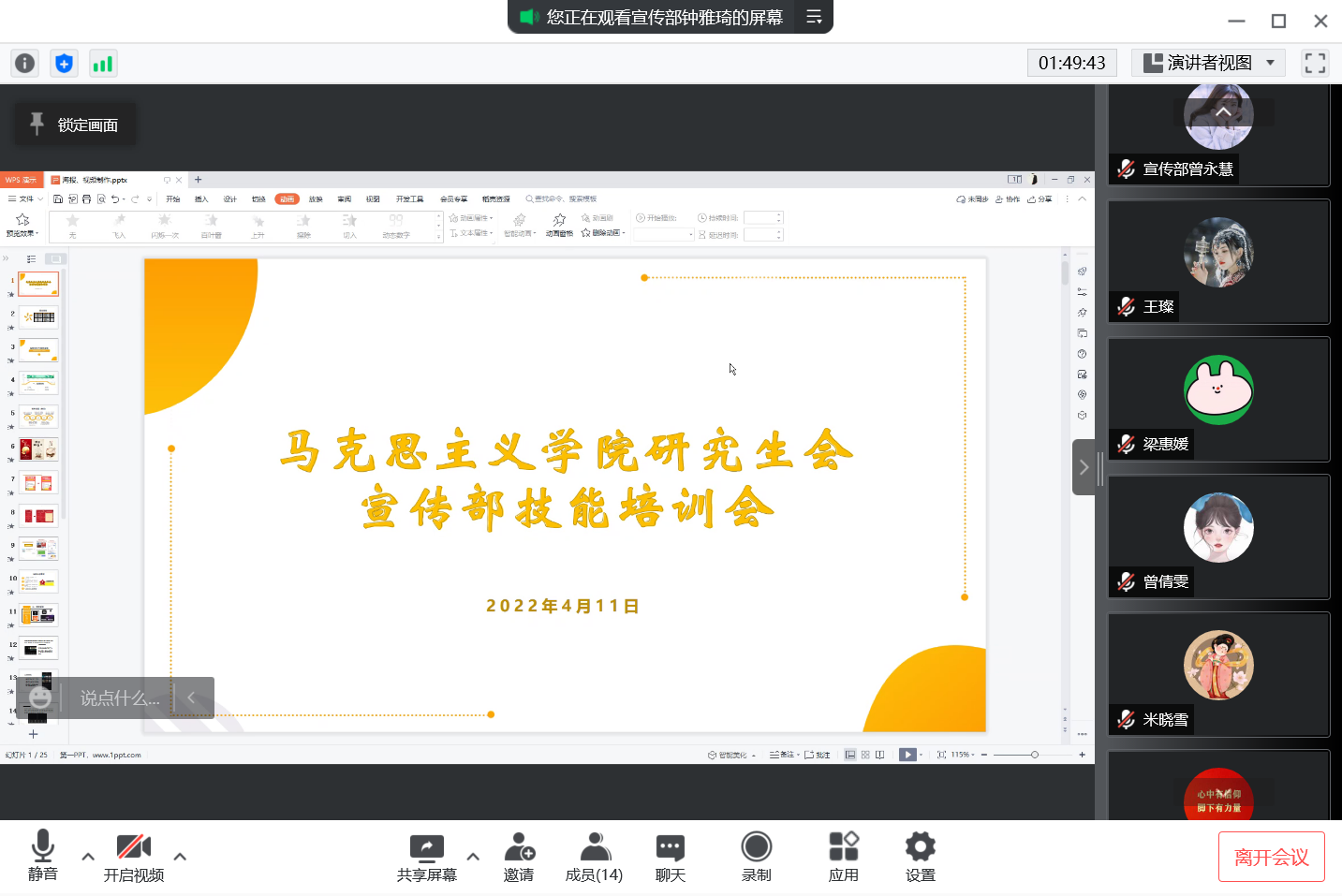
Task: Mute the microphone
Action: pos(43,857)
